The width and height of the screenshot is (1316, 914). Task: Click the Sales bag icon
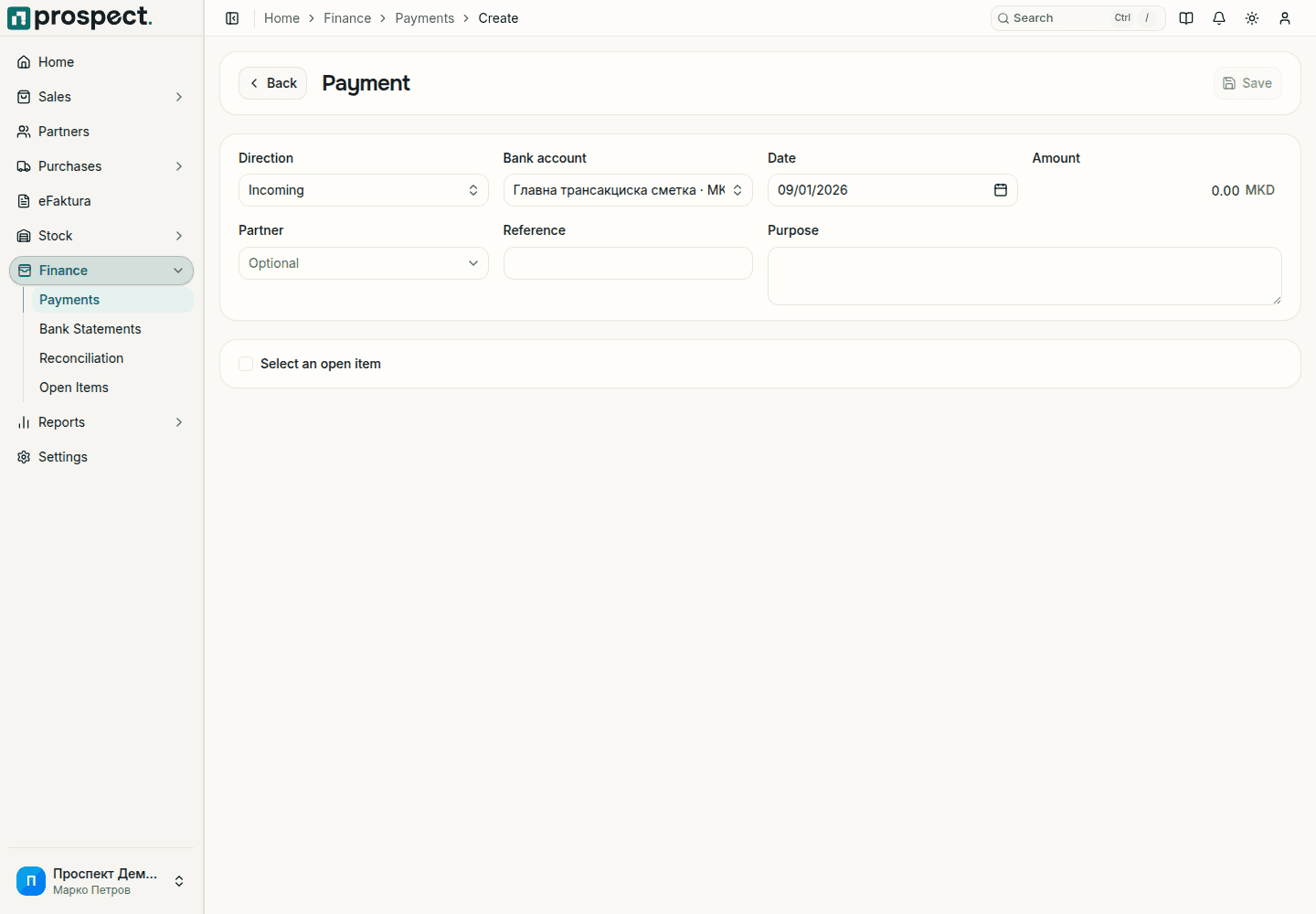[x=24, y=97]
